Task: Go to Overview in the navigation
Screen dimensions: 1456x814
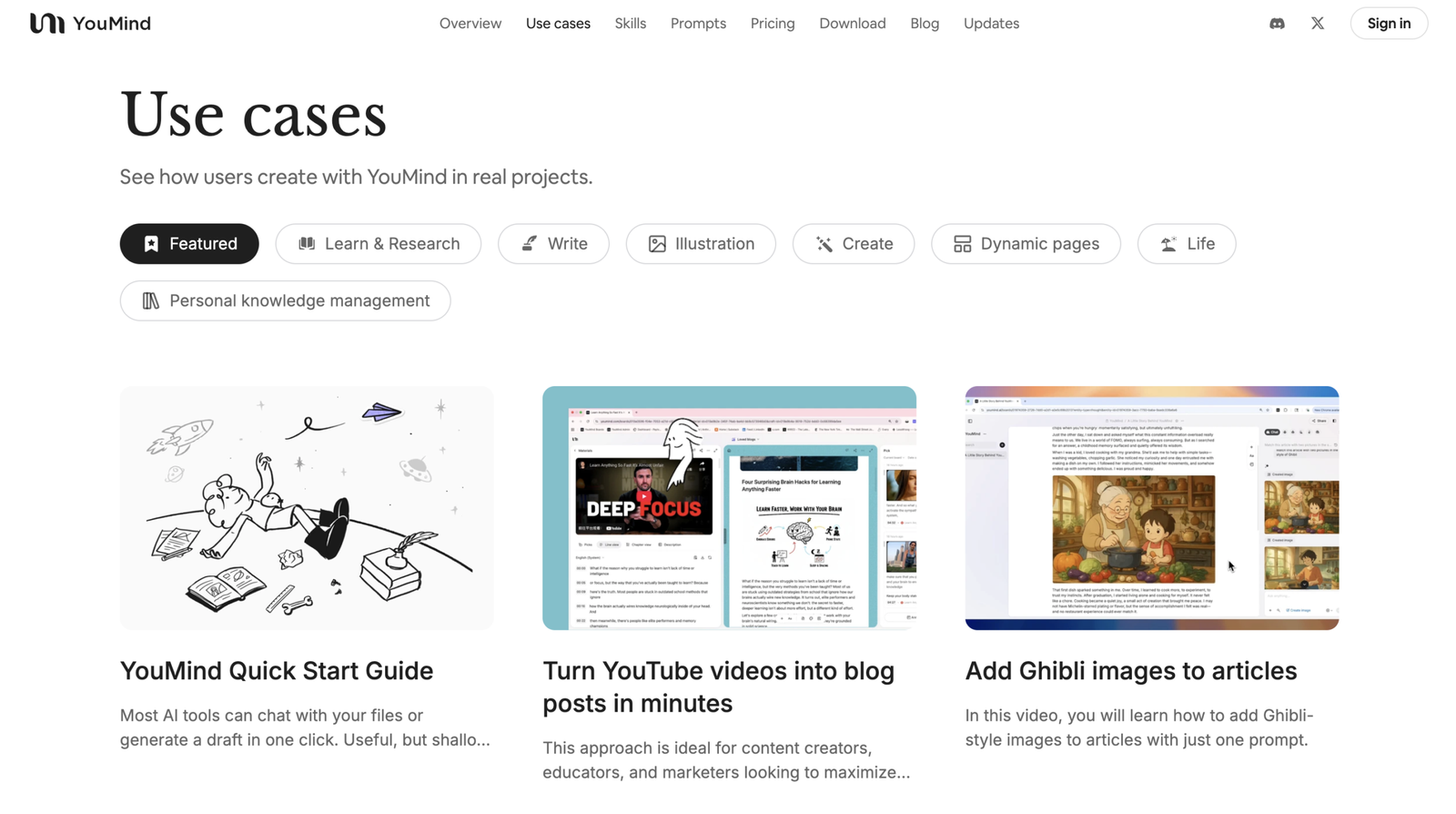Action: 470,24
